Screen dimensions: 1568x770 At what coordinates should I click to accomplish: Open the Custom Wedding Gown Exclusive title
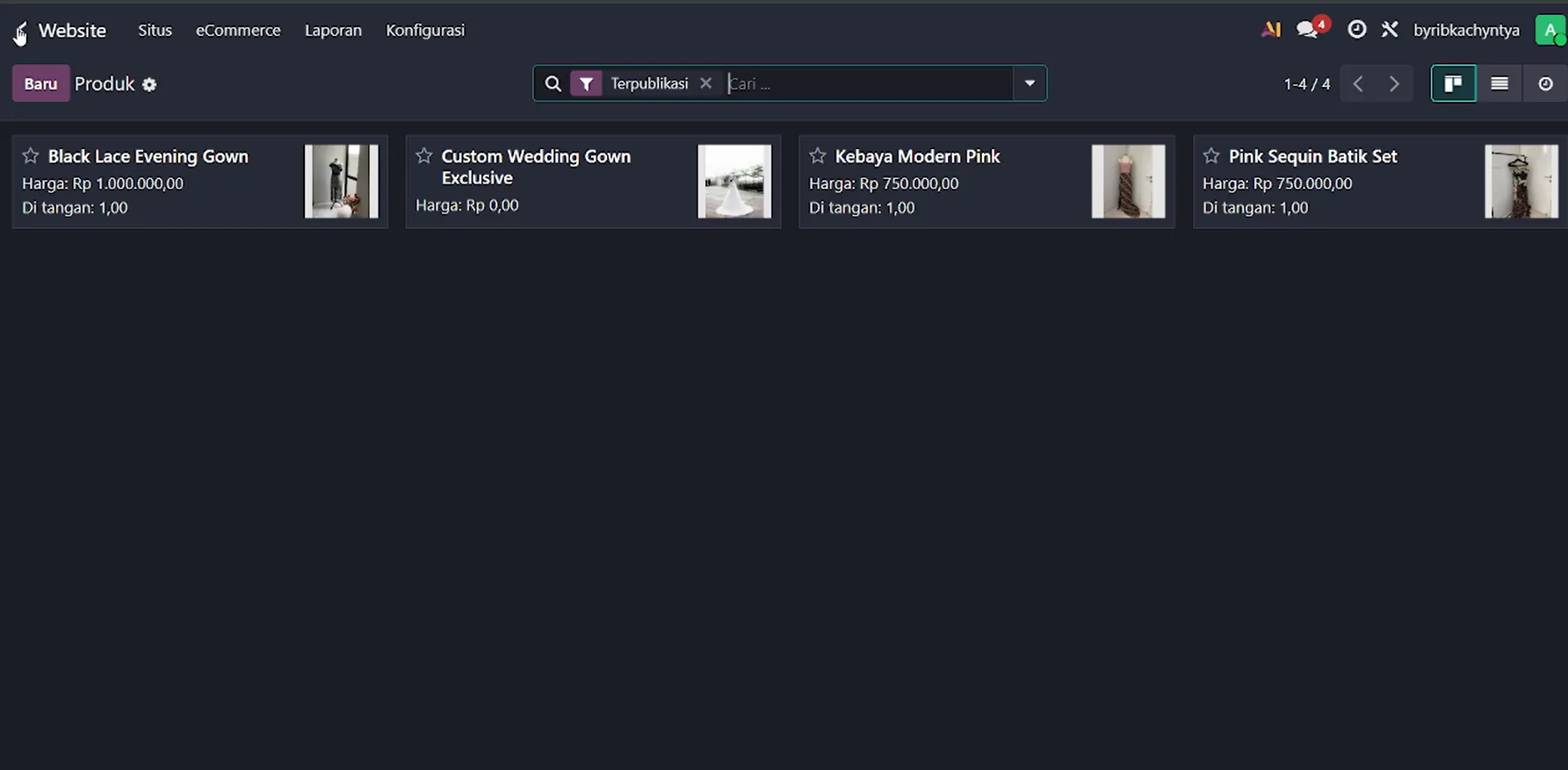tap(536, 167)
